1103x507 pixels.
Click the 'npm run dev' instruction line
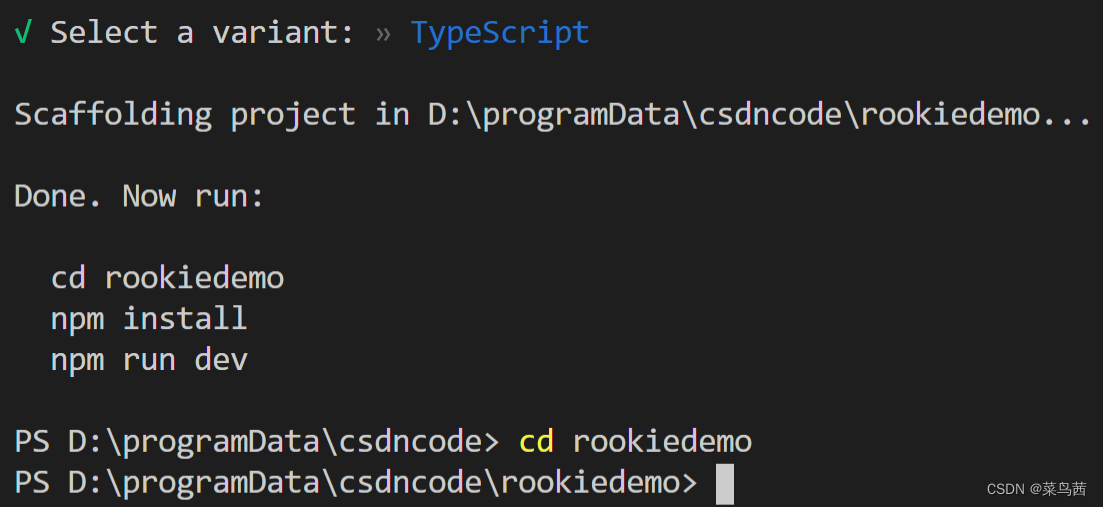click(149, 360)
